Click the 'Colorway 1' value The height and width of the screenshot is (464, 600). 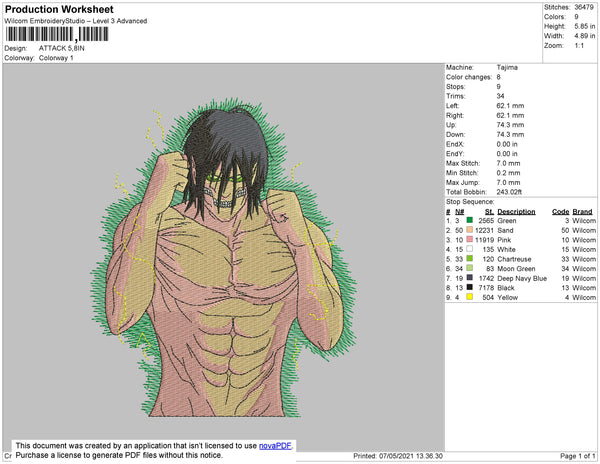click(x=56, y=58)
